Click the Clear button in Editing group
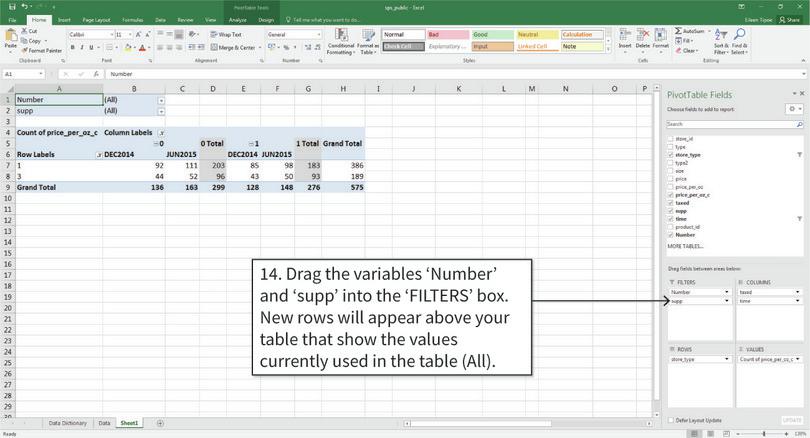Screen dimensions: 810x438 (687, 51)
